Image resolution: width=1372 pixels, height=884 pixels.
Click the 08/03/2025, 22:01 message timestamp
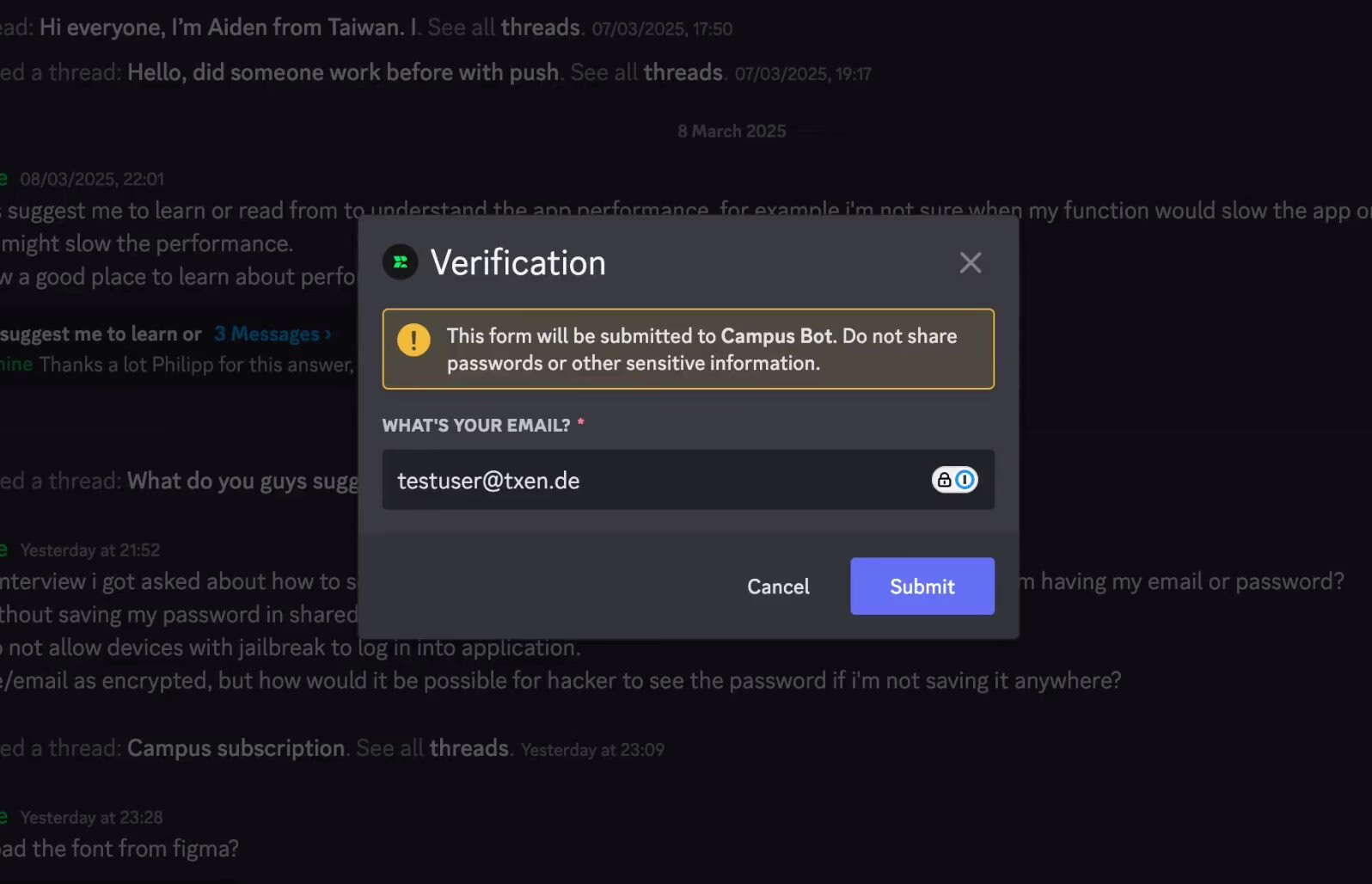point(92,179)
